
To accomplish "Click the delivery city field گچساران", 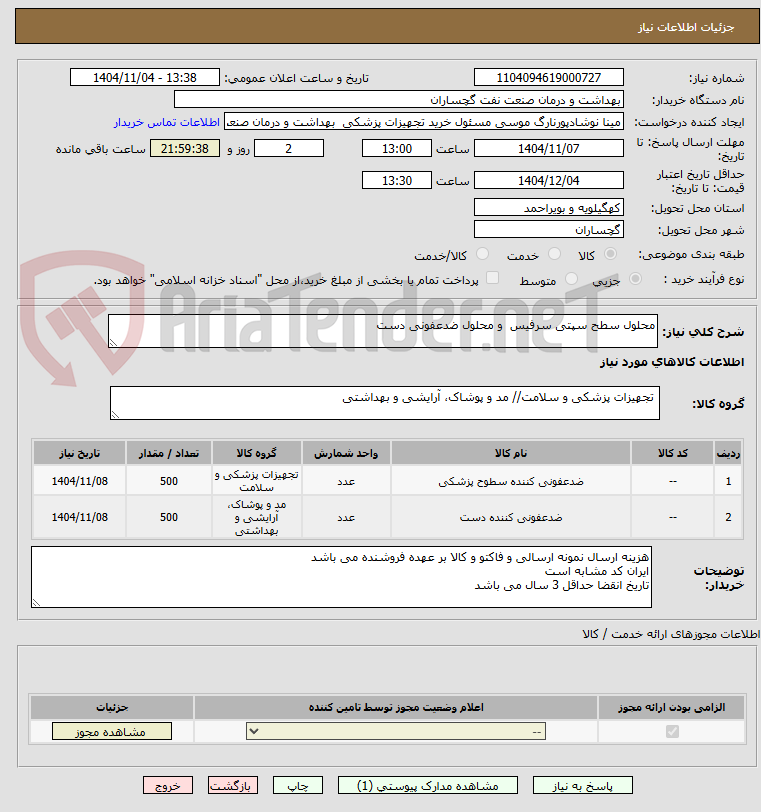I will [549, 229].
